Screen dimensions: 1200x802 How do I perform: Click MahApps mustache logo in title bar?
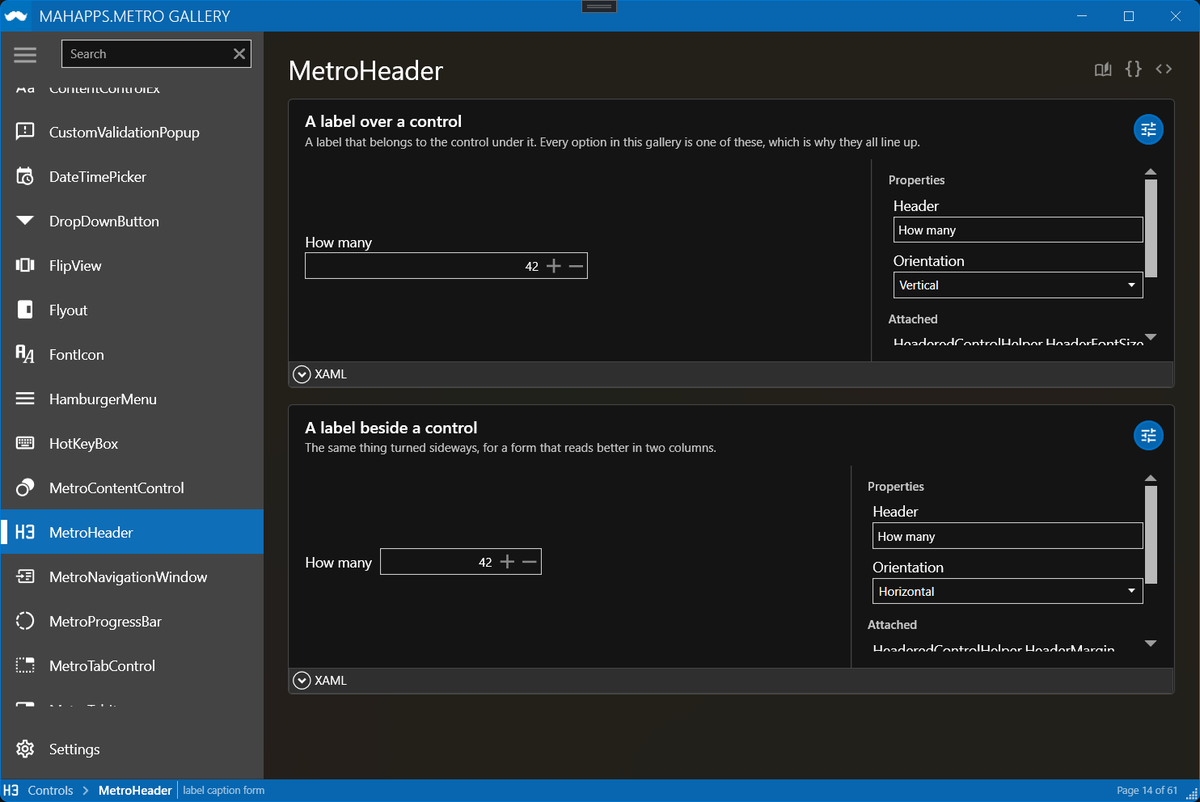(16, 16)
